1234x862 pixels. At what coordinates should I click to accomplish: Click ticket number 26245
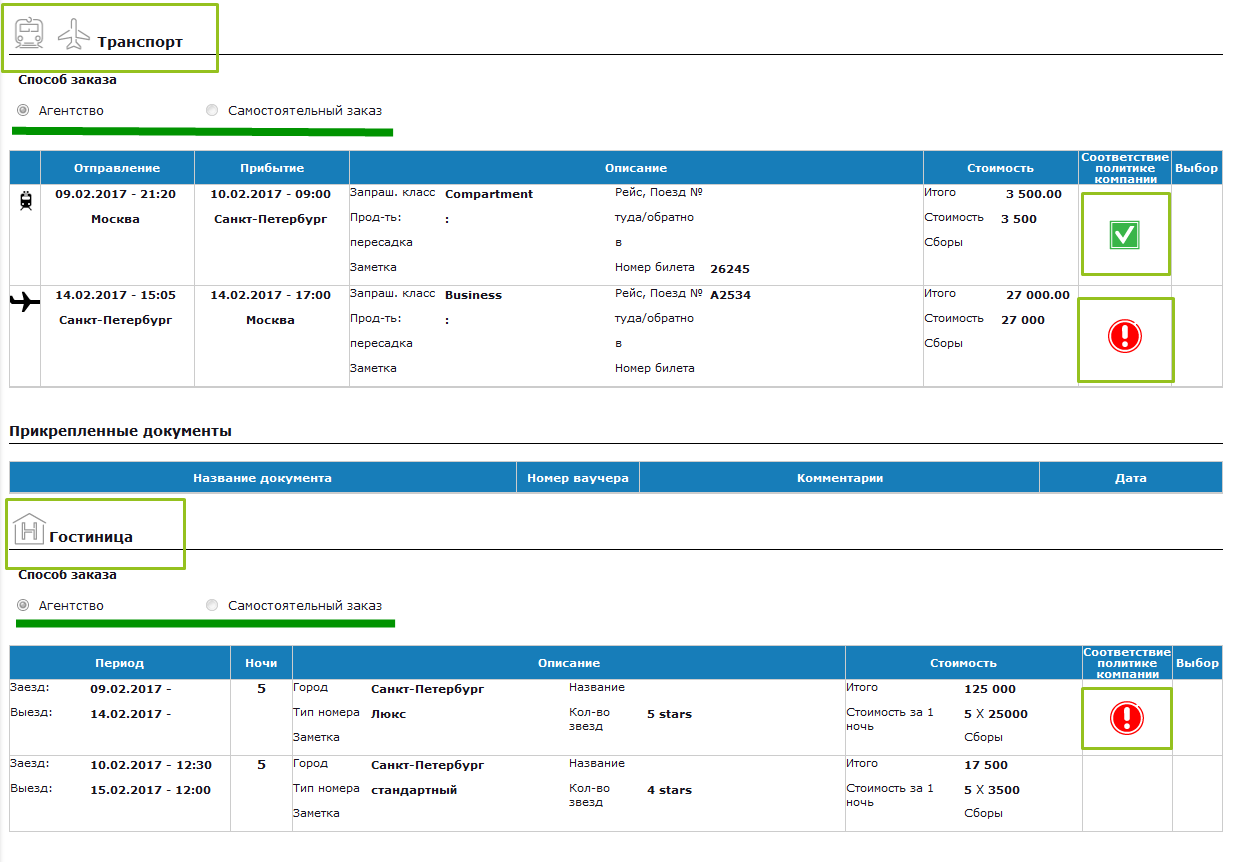point(729,269)
